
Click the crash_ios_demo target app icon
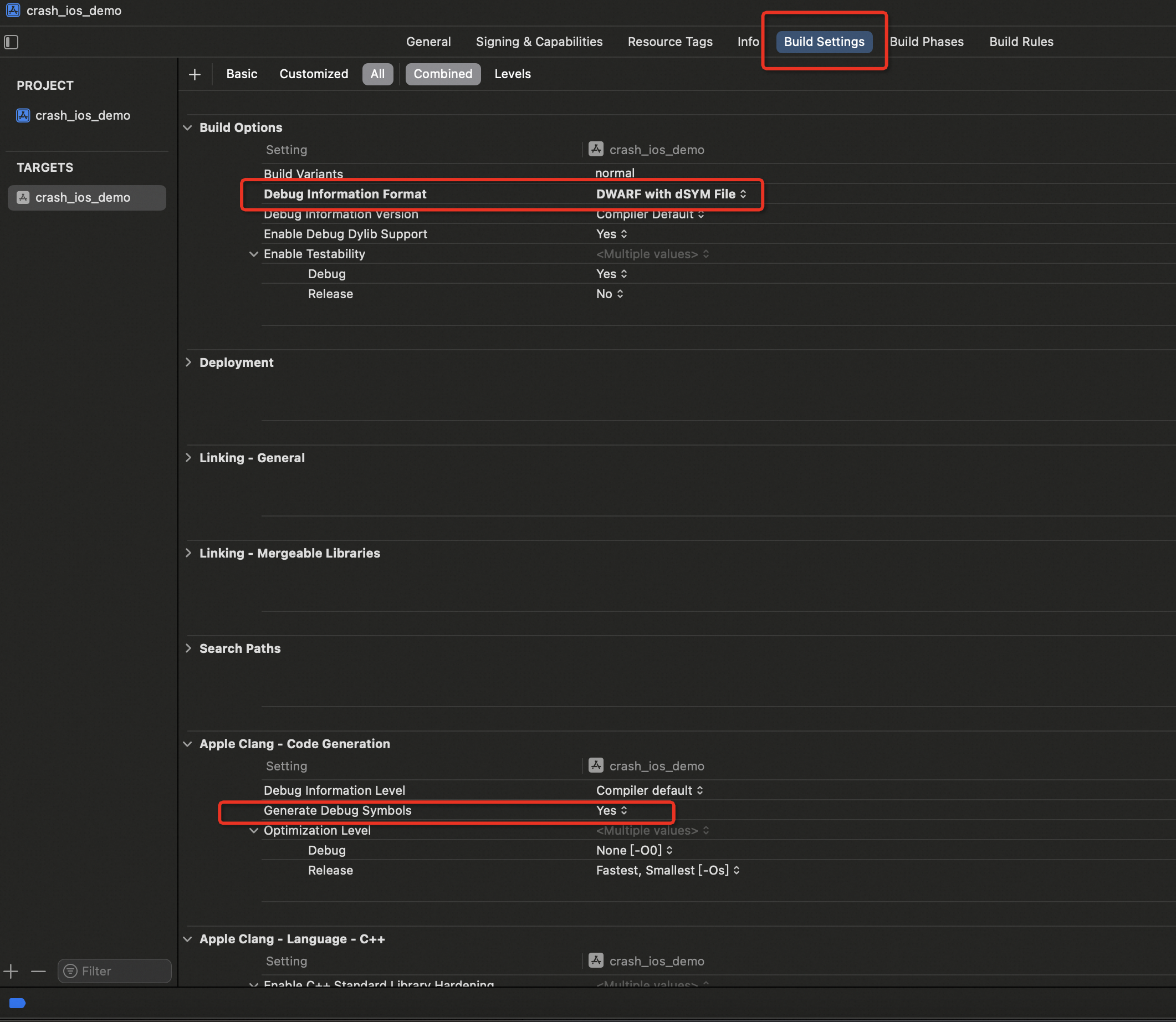point(23,197)
